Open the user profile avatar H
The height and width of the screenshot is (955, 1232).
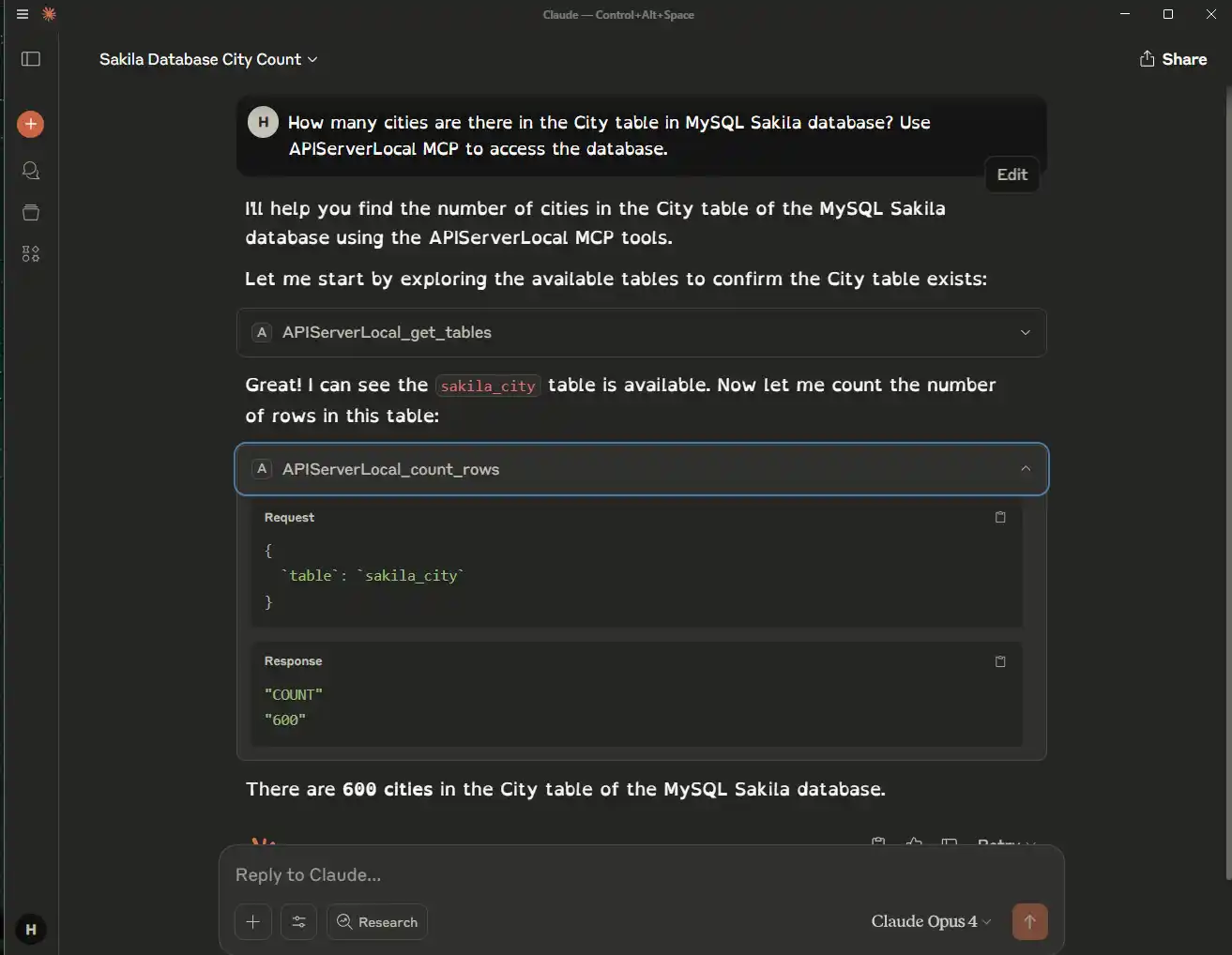point(30,929)
